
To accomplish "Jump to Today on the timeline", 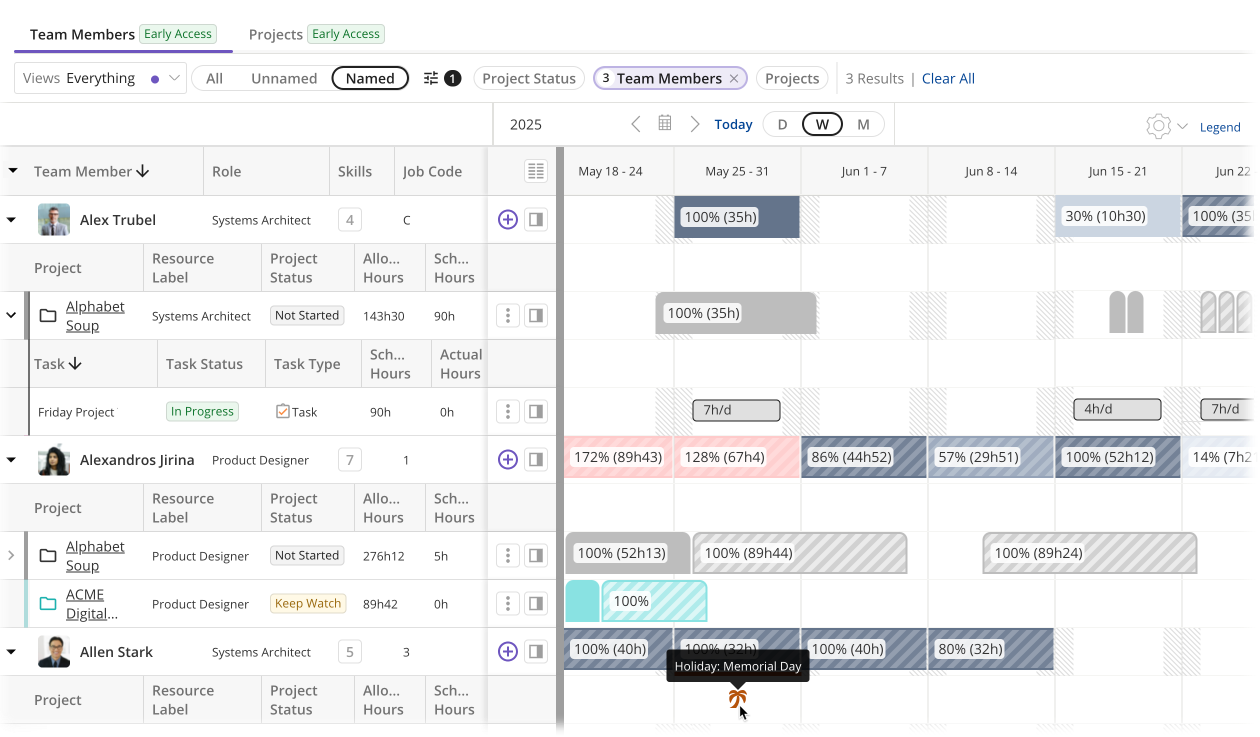I will pyautogui.click(x=733, y=124).
